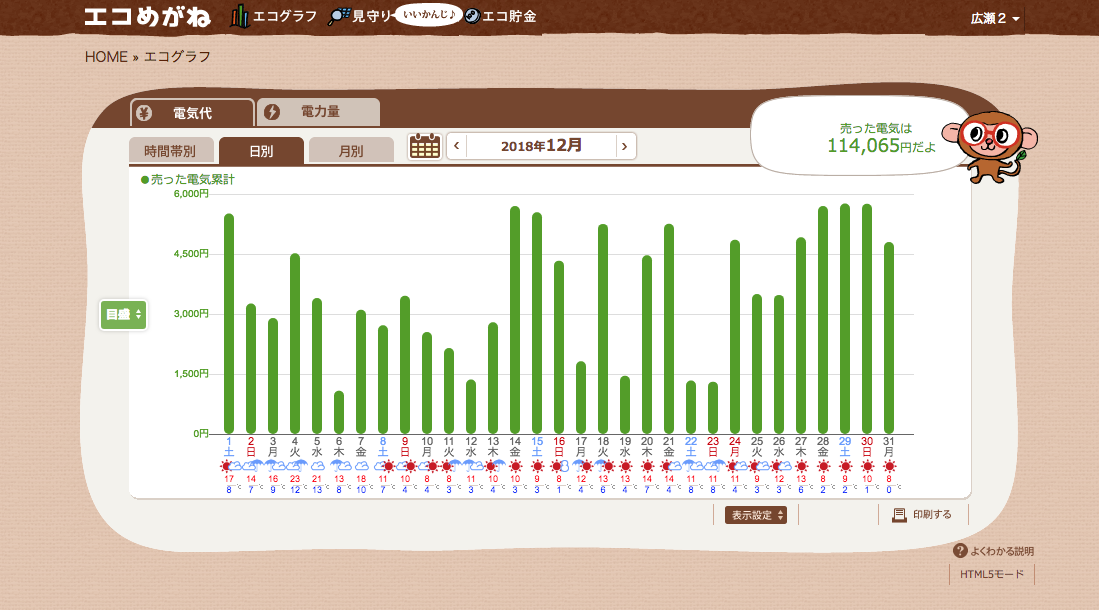The image size is (1099, 610).
Task: Open the 目盛 scale dropdown
Action: (124, 314)
